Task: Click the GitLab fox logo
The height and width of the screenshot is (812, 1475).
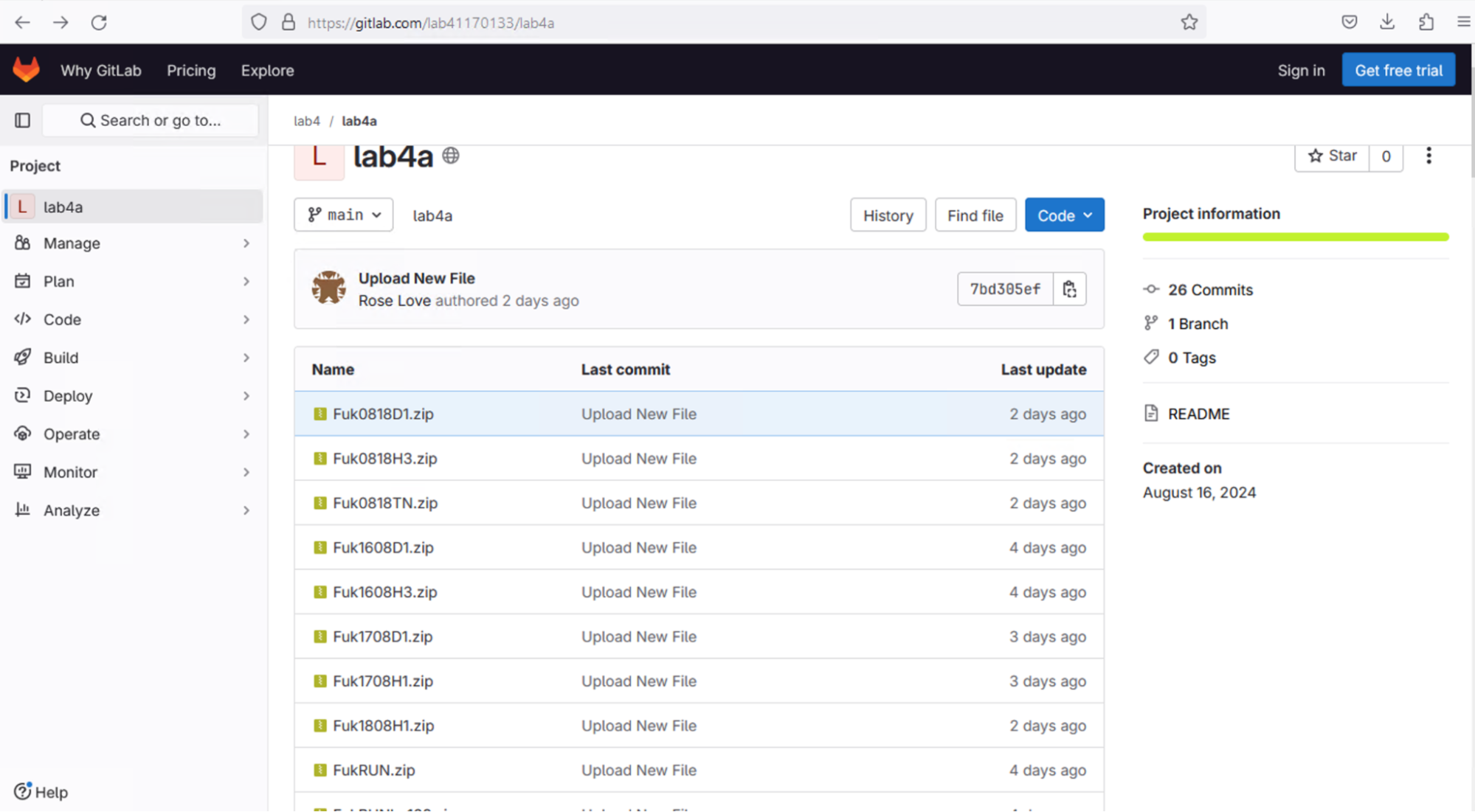Action: click(x=26, y=70)
